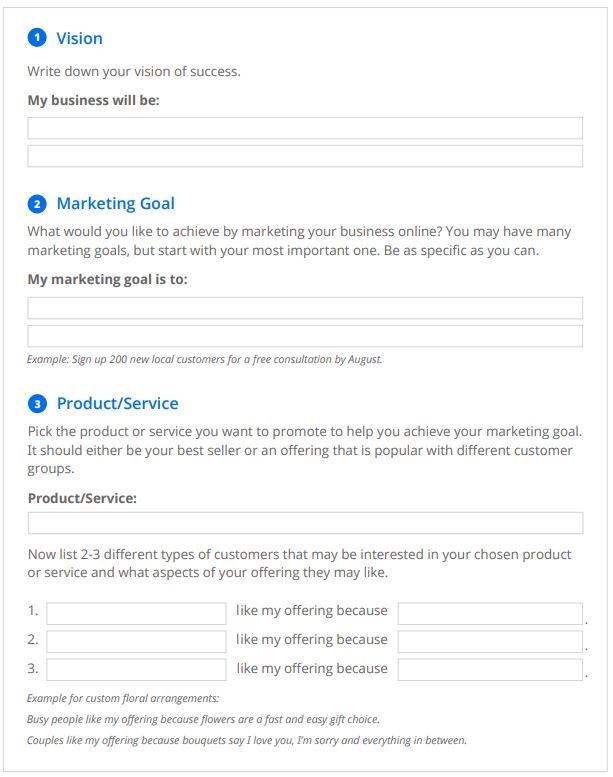Select the Vision section heading

(x=79, y=39)
